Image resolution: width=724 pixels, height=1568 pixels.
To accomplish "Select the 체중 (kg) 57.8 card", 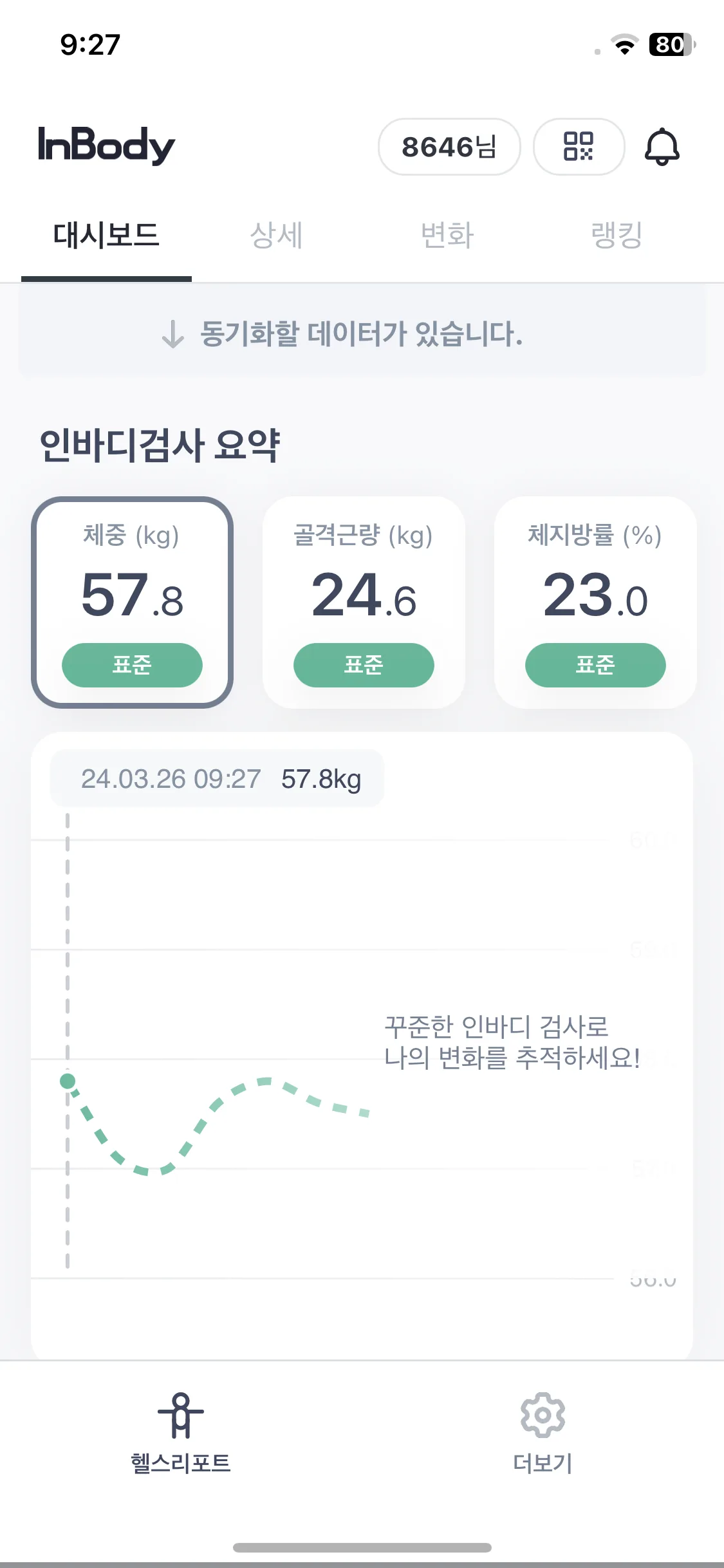I will pyautogui.click(x=132, y=602).
